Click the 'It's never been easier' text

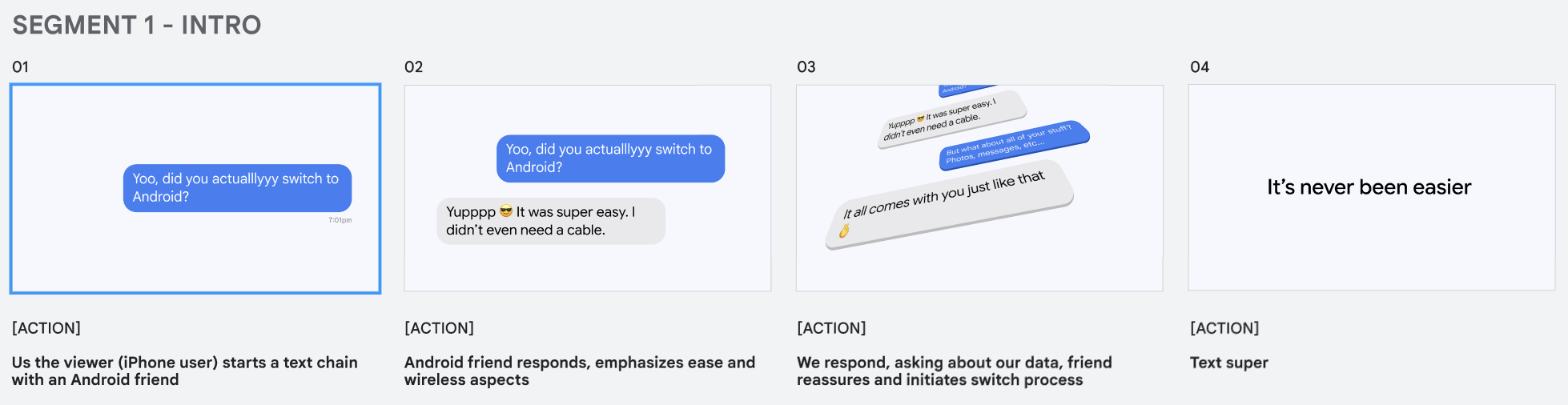click(1369, 187)
